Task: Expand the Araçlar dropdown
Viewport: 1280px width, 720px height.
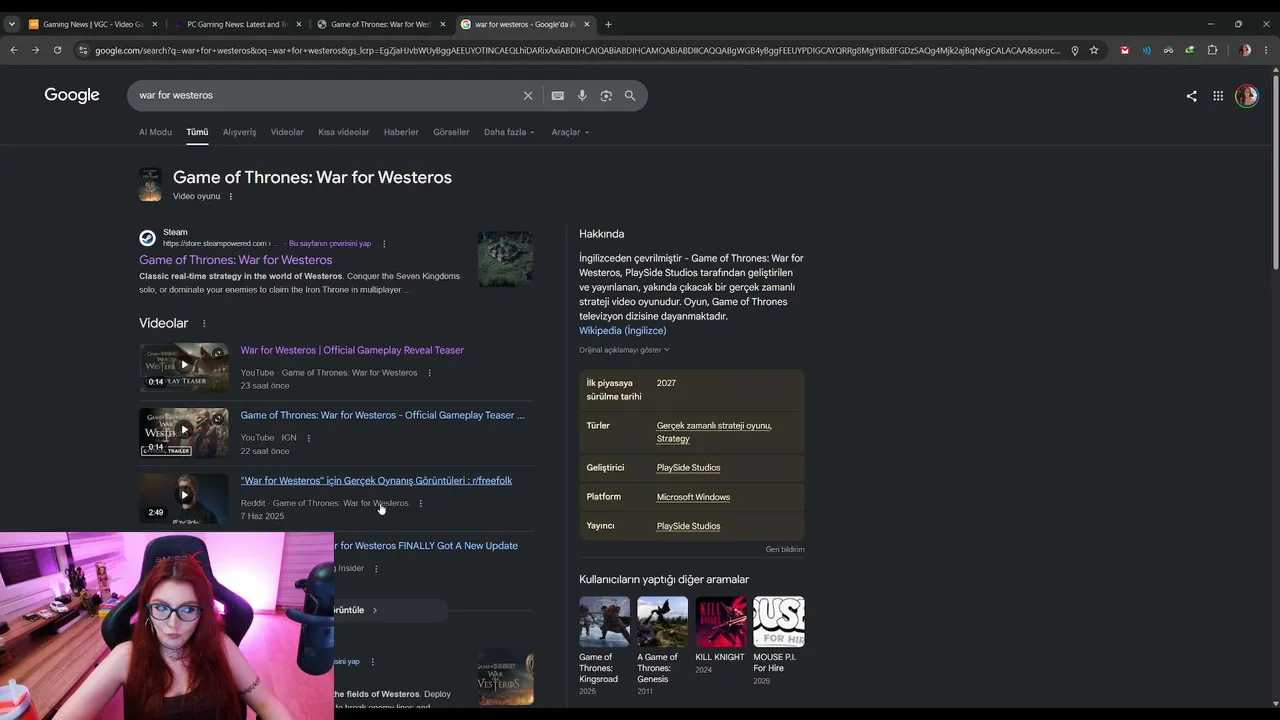Action: coord(570,132)
